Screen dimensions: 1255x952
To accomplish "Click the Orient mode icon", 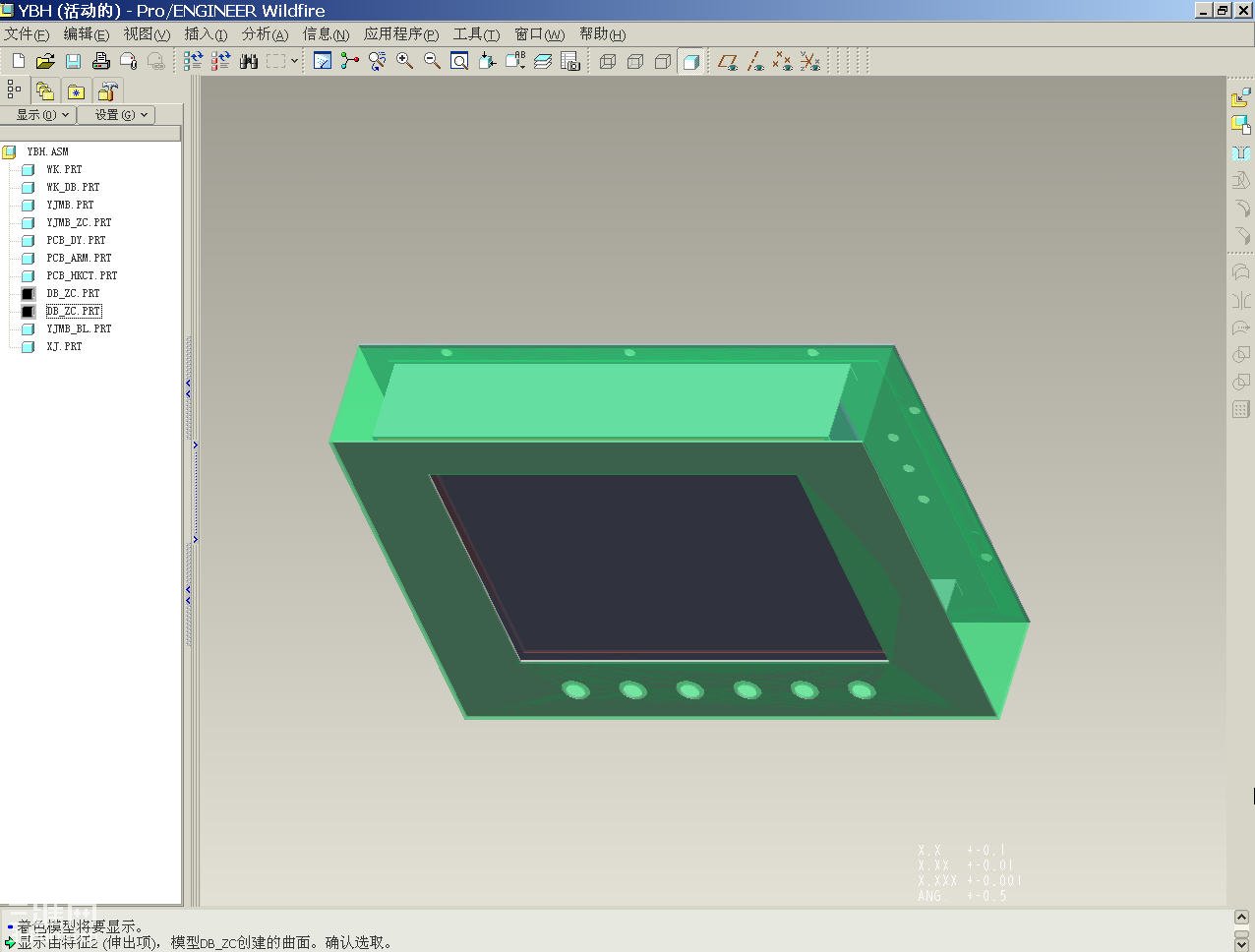I will [x=377, y=61].
